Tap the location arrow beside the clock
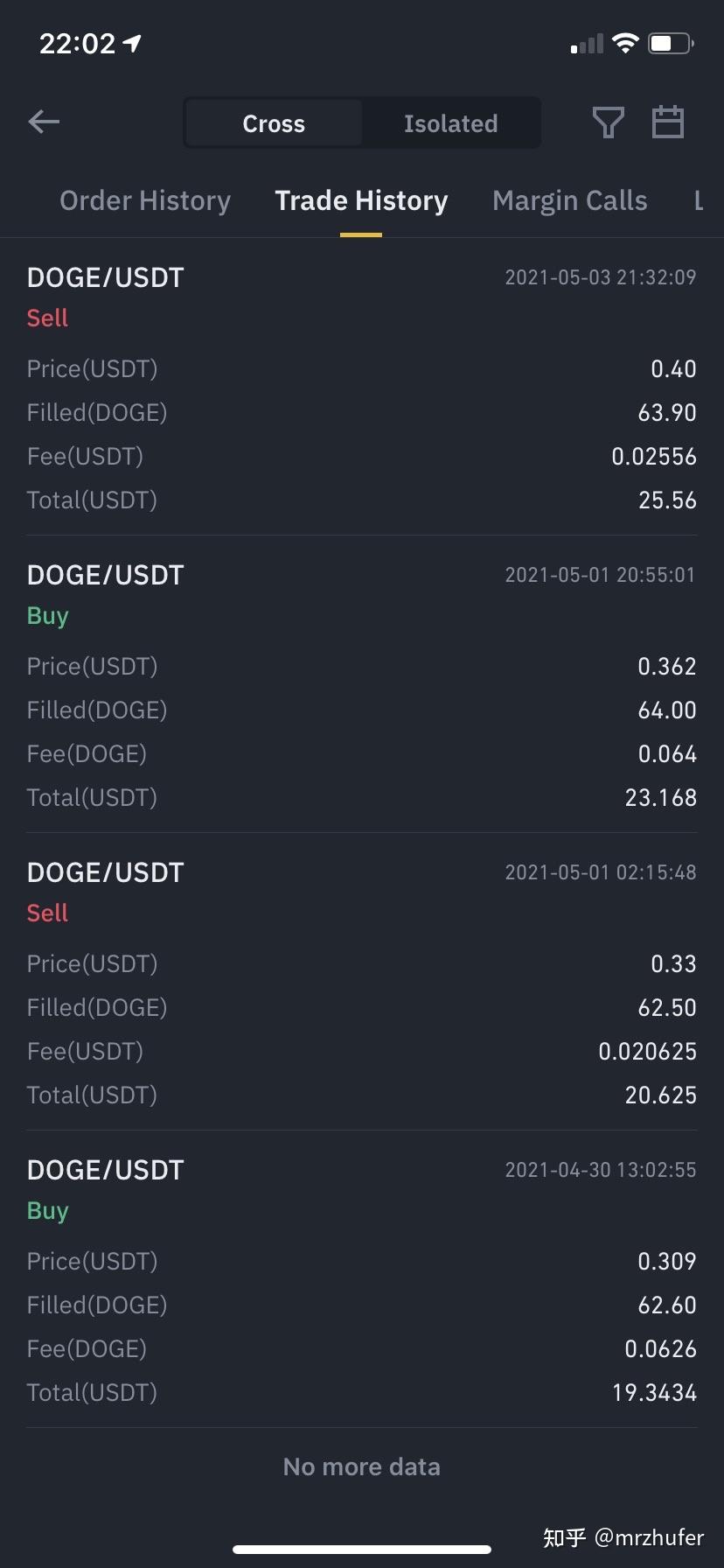 pos(133,43)
